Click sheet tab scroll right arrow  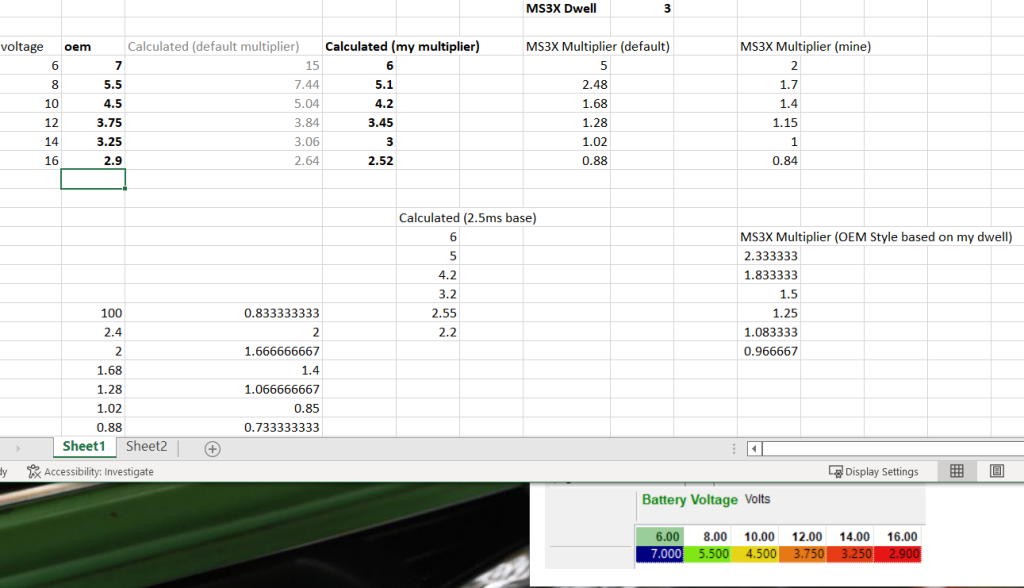(x=18, y=449)
